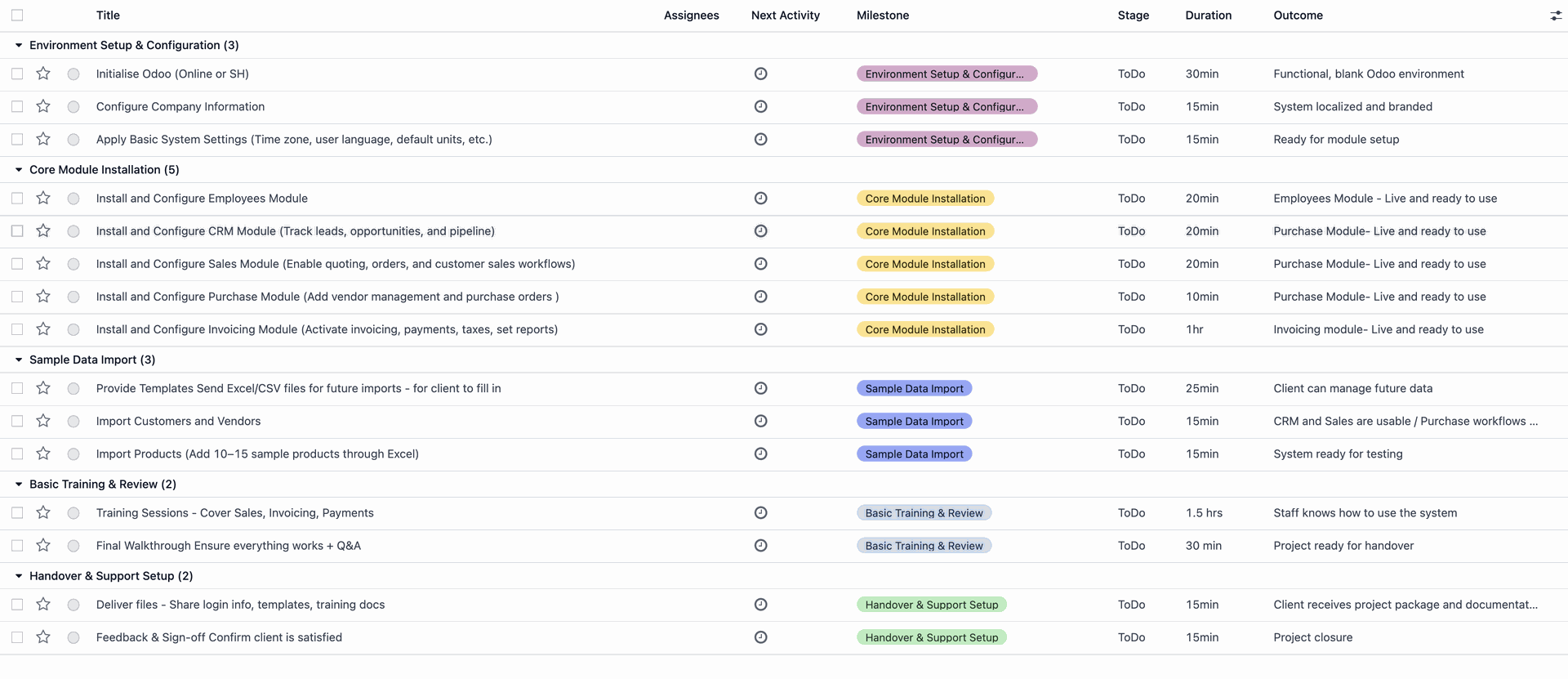Star the Deliver files task
Viewport: 1568px width, 679px height.
[x=43, y=605]
